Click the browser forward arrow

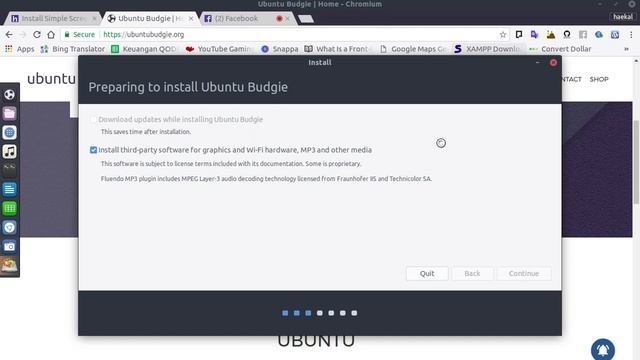tap(23, 35)
